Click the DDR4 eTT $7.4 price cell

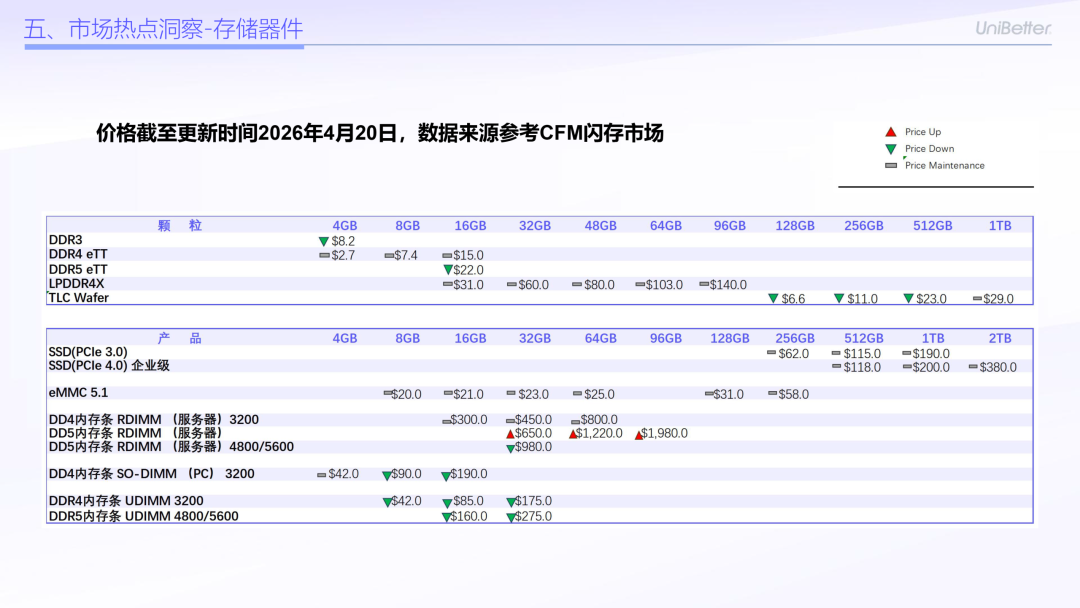pos(406,255)
